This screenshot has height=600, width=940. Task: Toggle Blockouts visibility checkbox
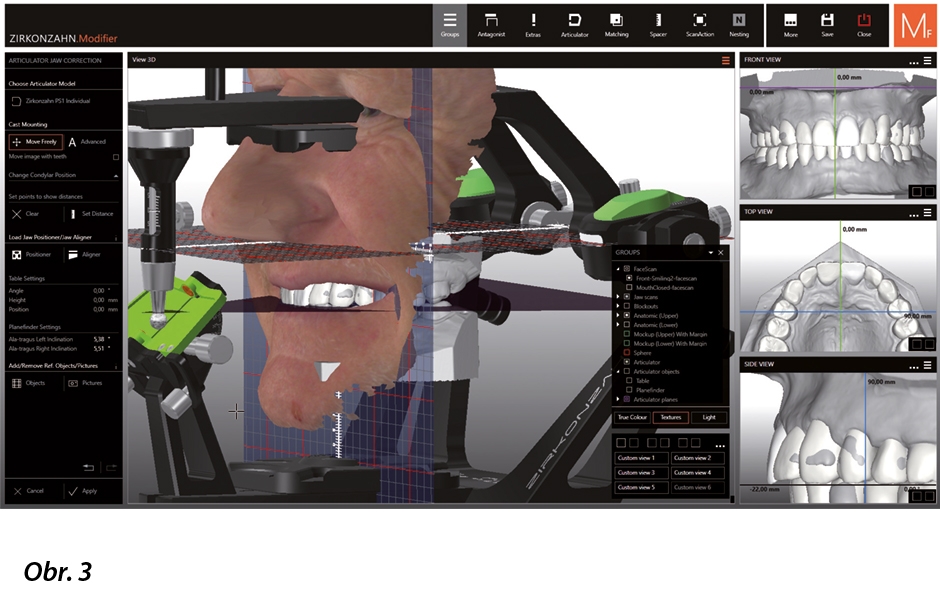(x=627, y=306)
